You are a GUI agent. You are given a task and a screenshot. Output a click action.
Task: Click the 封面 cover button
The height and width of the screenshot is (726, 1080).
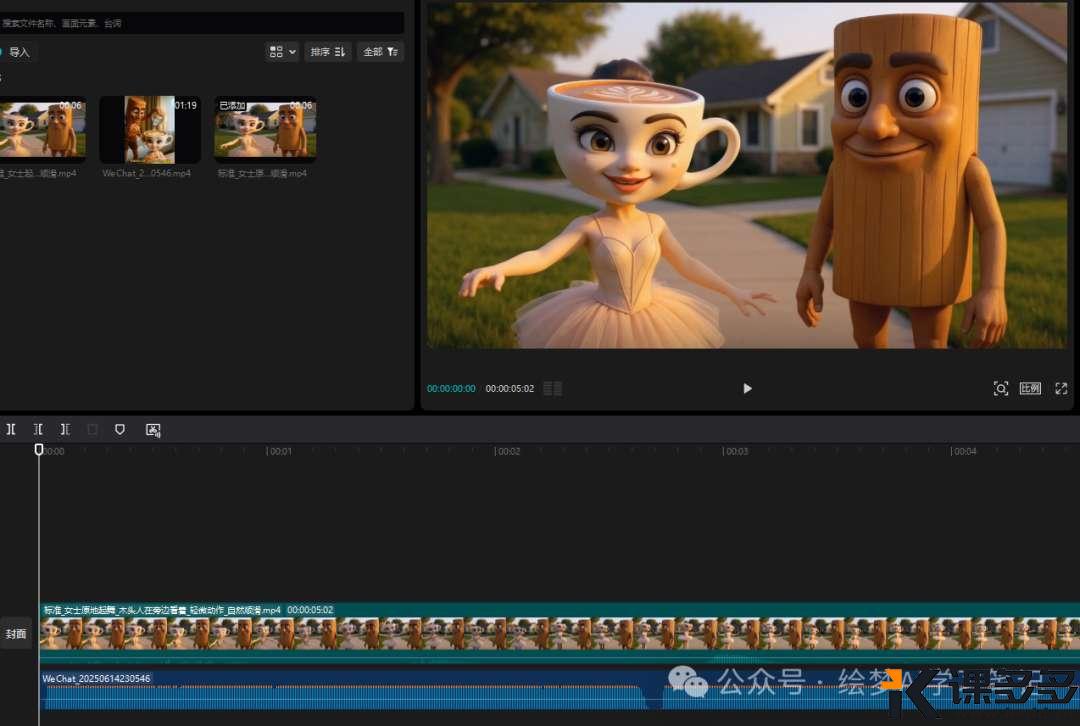pos(16,634)
